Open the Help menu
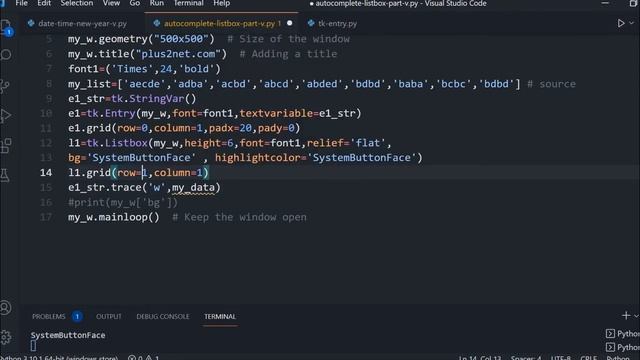The image size is (640, 360). point(222,3)
